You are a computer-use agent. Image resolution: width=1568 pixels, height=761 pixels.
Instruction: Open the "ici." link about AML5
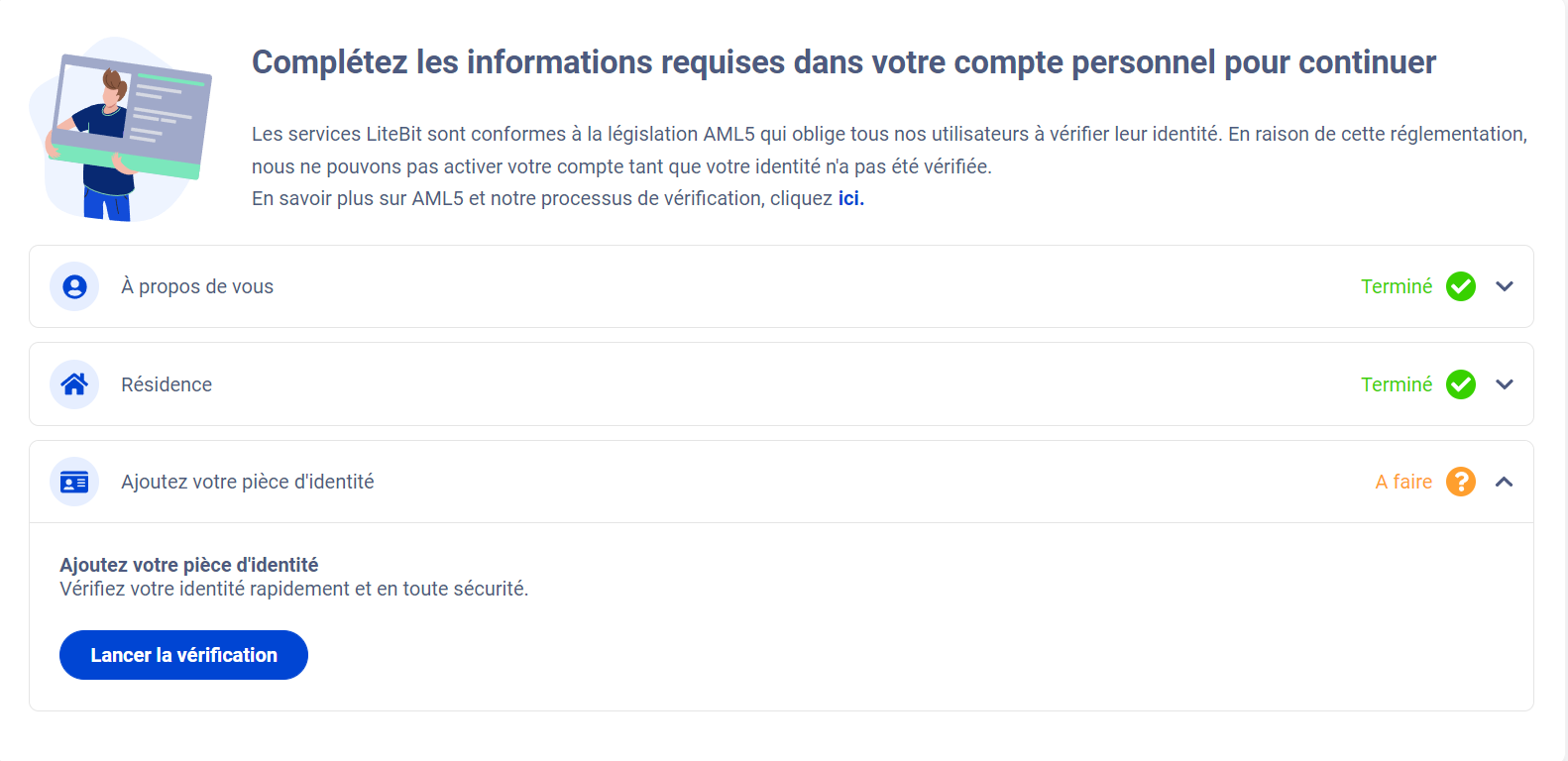click(x=850, y=198)
